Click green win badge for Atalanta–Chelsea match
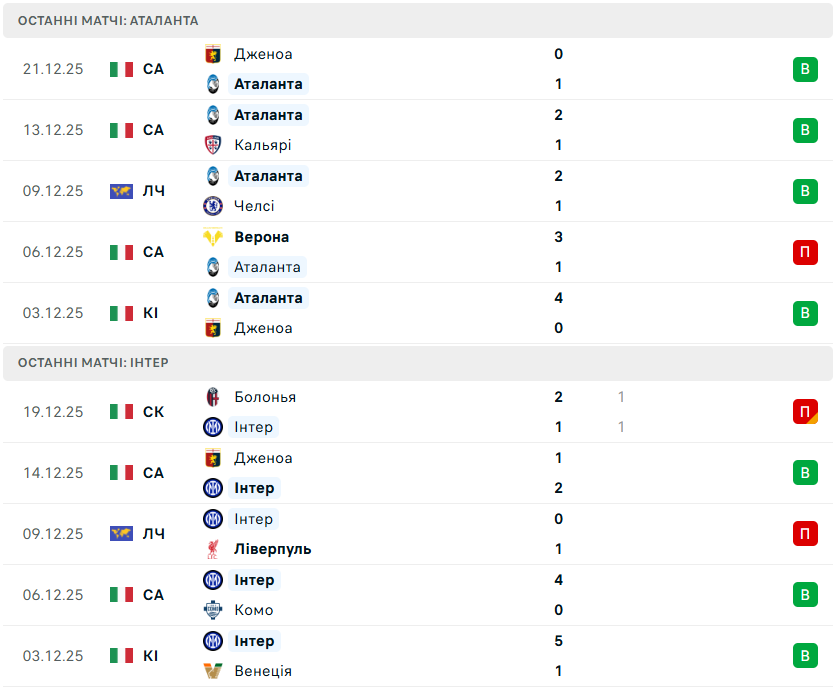The height and width of the screenshot is (690, 837). click(805, 191)
